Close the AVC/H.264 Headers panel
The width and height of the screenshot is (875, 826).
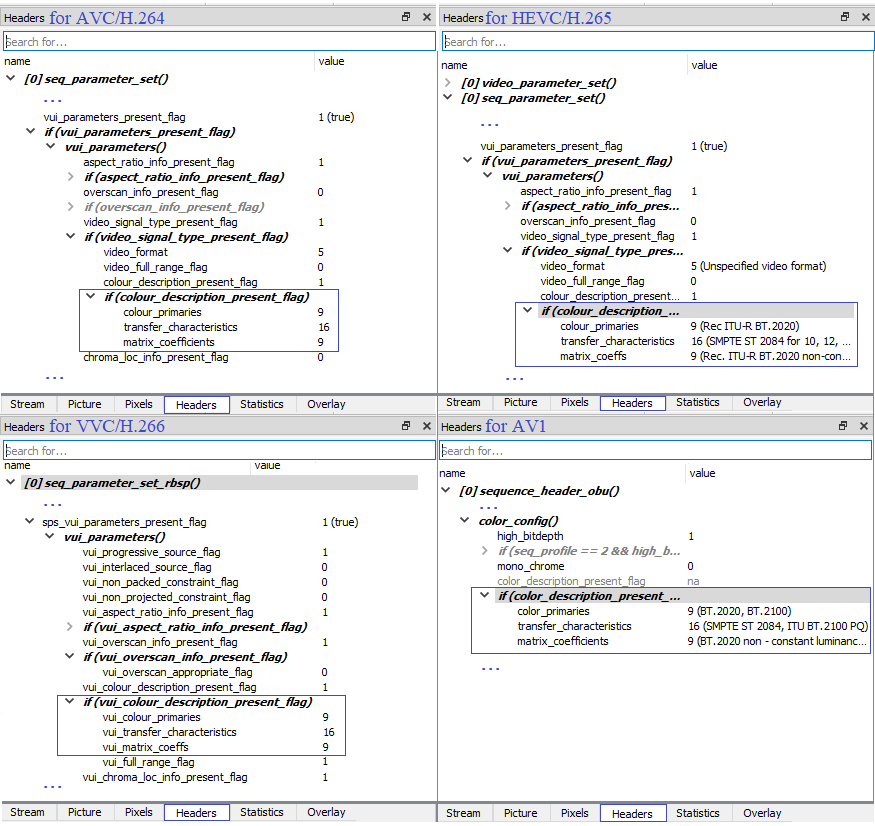pyautogui.click(x=427, y=17)
